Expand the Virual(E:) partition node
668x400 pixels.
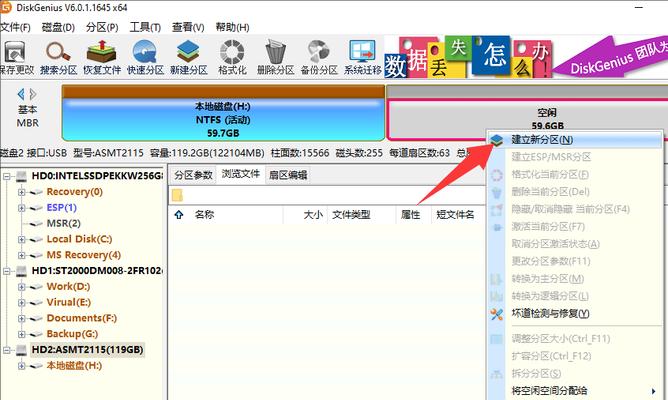[x=21, y=302]
